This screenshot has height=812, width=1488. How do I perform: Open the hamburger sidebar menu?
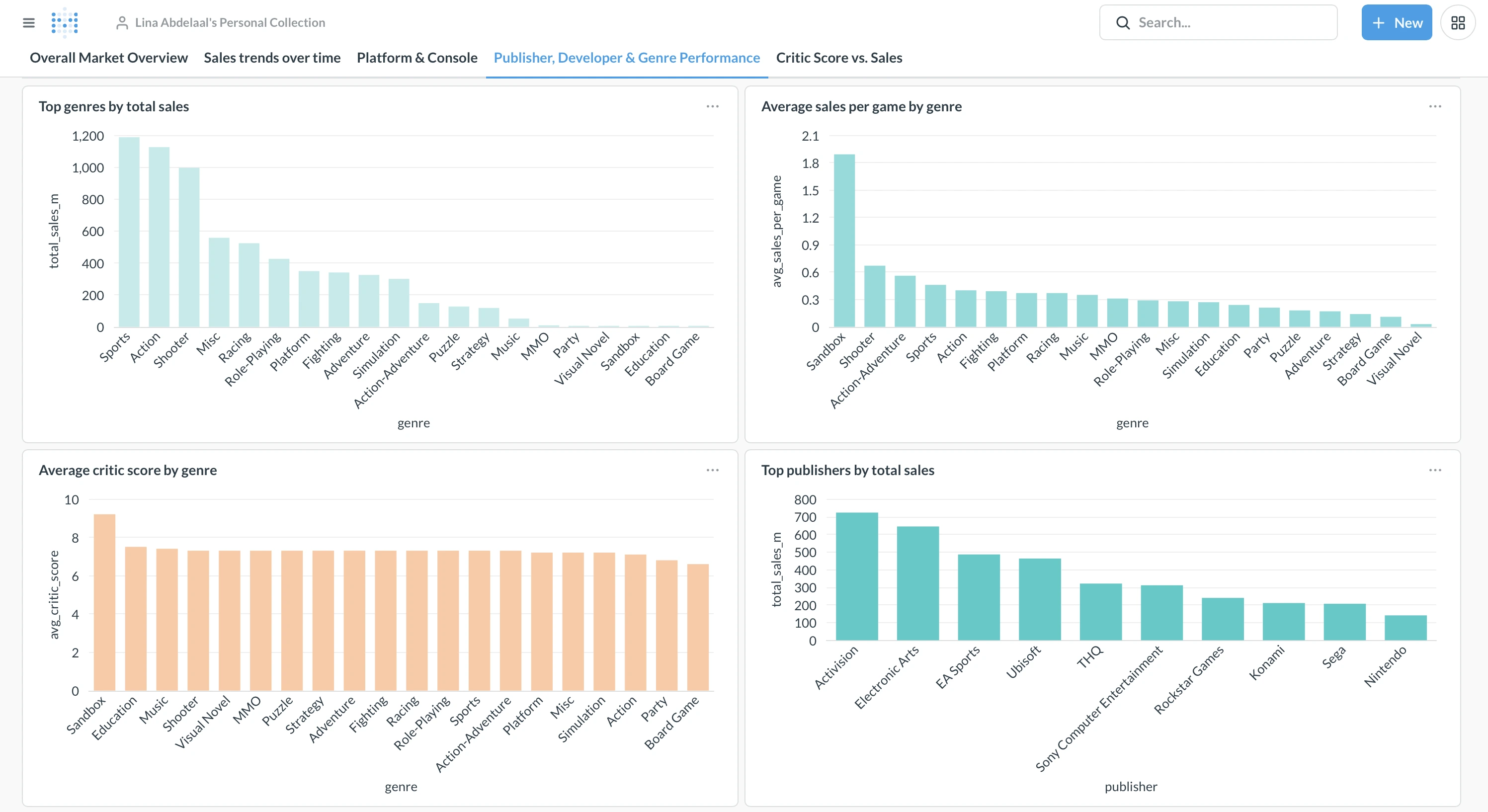pyautogui.click(x=28, y=22)
